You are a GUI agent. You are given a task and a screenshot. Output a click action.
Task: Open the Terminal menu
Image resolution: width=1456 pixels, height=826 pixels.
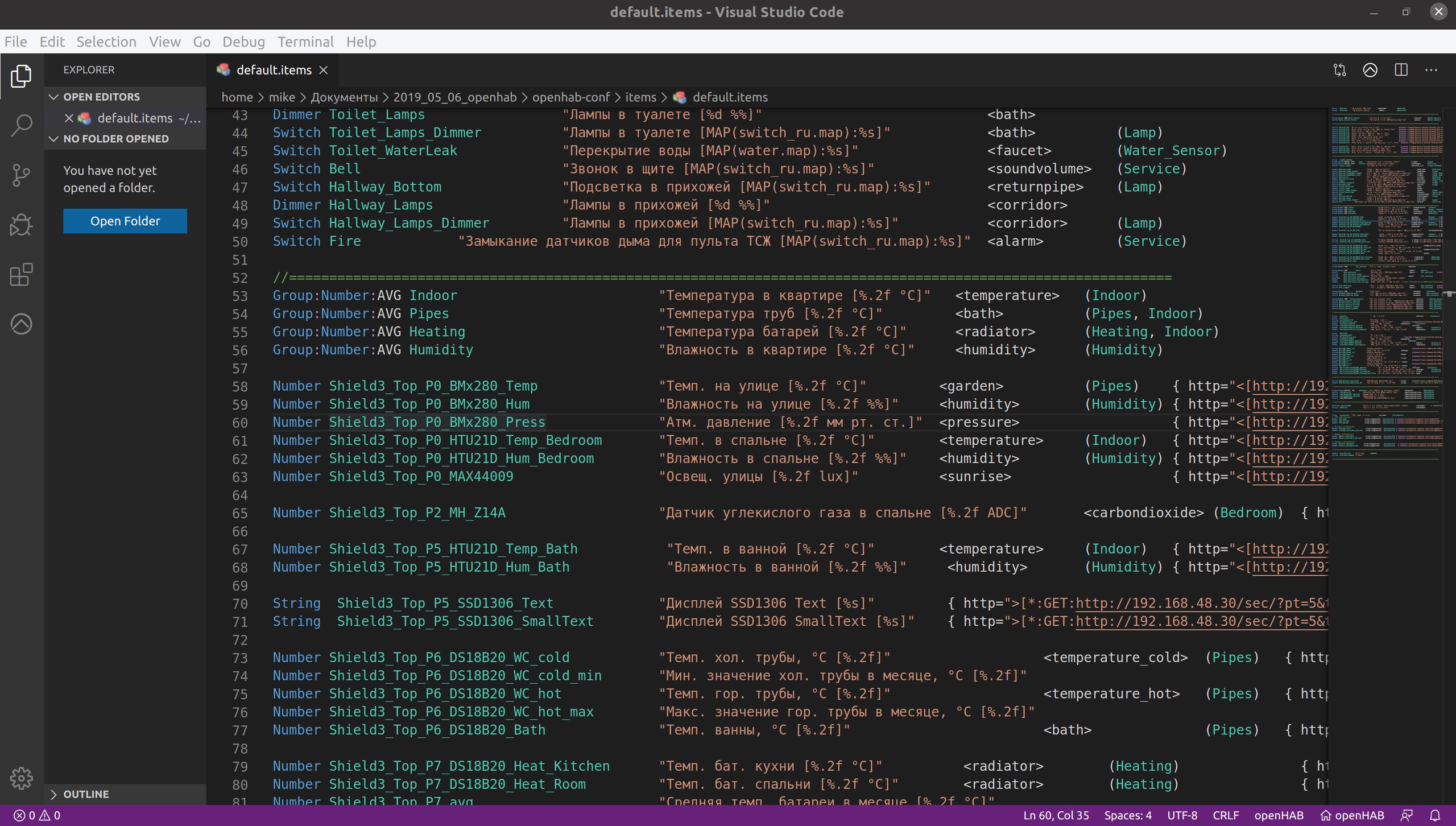(x=305, y=42)
